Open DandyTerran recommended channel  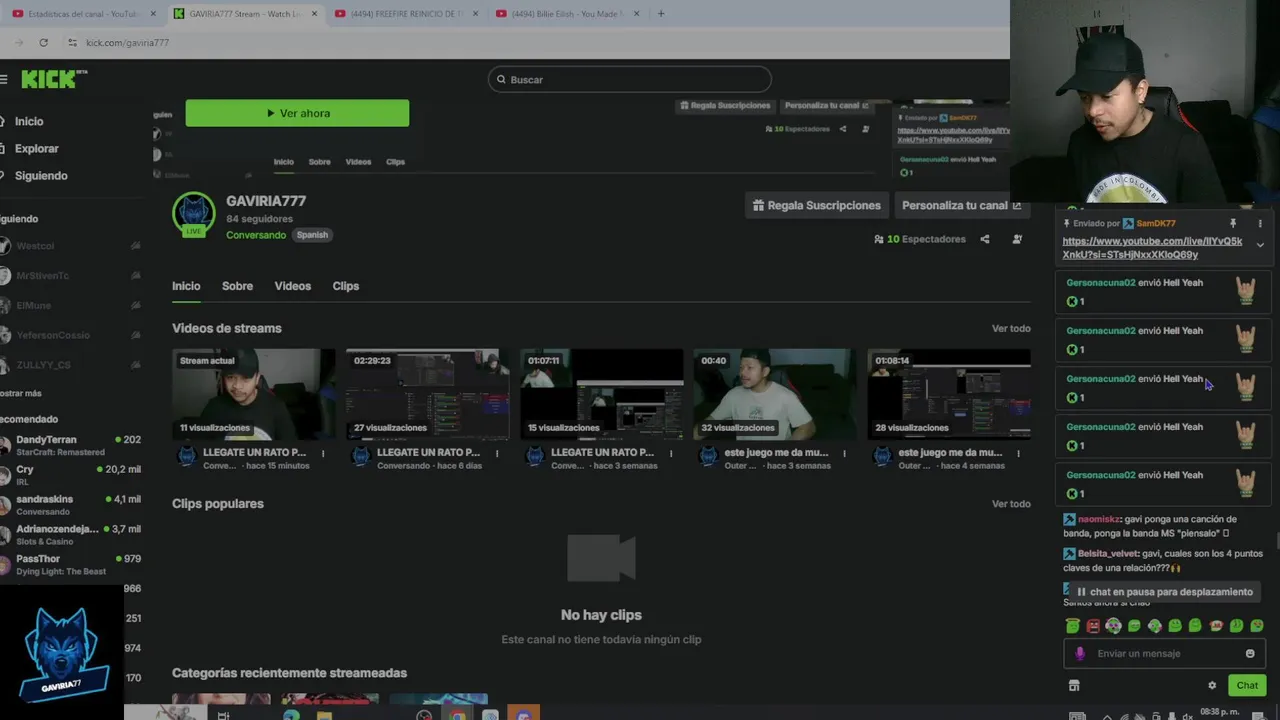(x=70, y=445)
